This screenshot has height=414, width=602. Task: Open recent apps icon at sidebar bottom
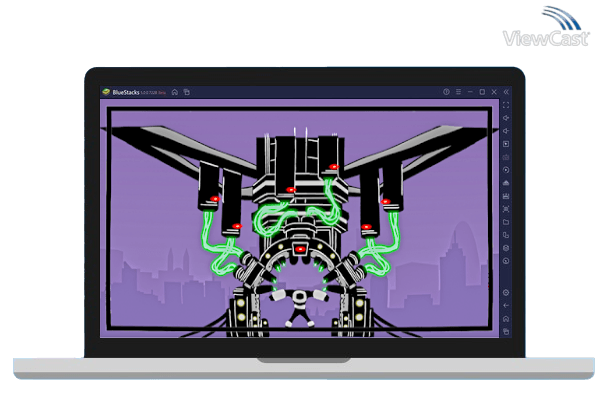506,331
